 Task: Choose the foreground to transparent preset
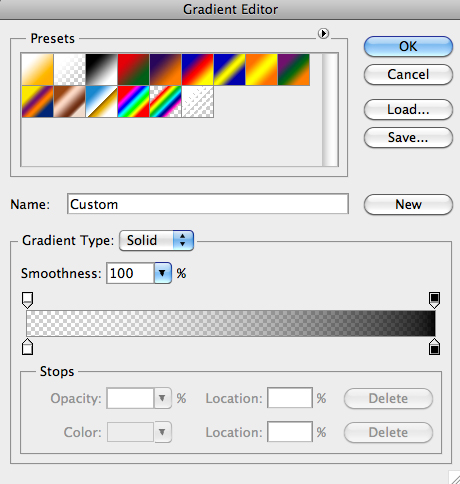(x=69, y=69)
